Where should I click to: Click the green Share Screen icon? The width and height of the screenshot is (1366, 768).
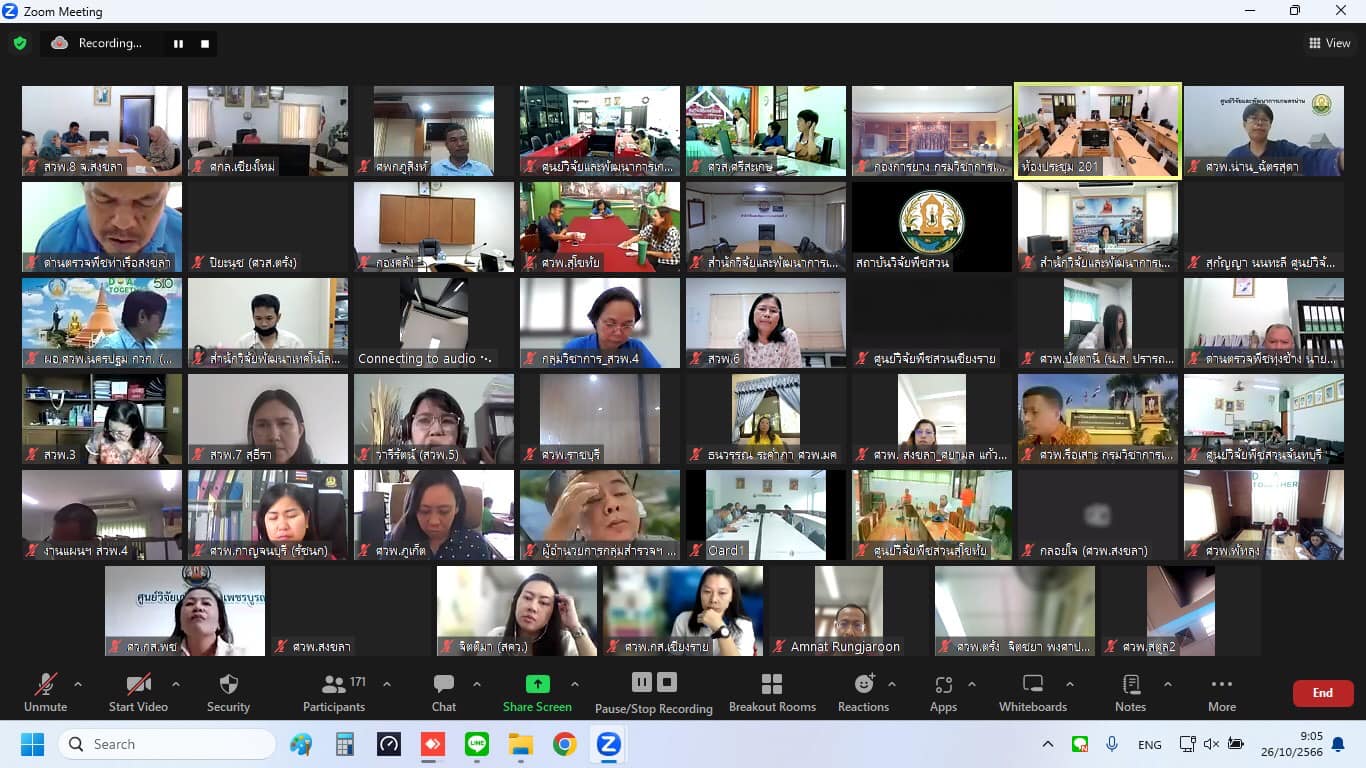coord(538,684)
